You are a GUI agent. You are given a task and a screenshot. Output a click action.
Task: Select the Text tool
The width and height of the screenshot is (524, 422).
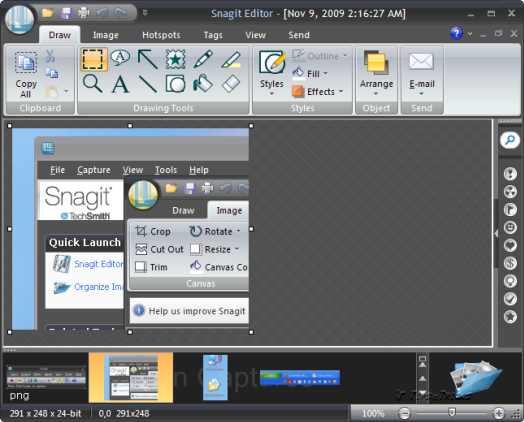(120, 84)
